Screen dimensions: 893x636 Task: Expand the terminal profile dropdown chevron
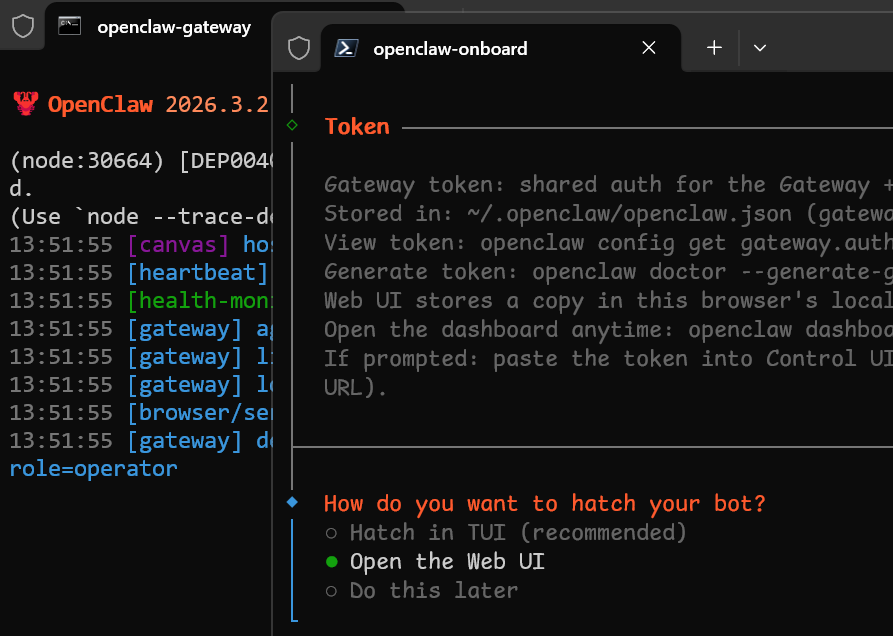coord(760,48)
